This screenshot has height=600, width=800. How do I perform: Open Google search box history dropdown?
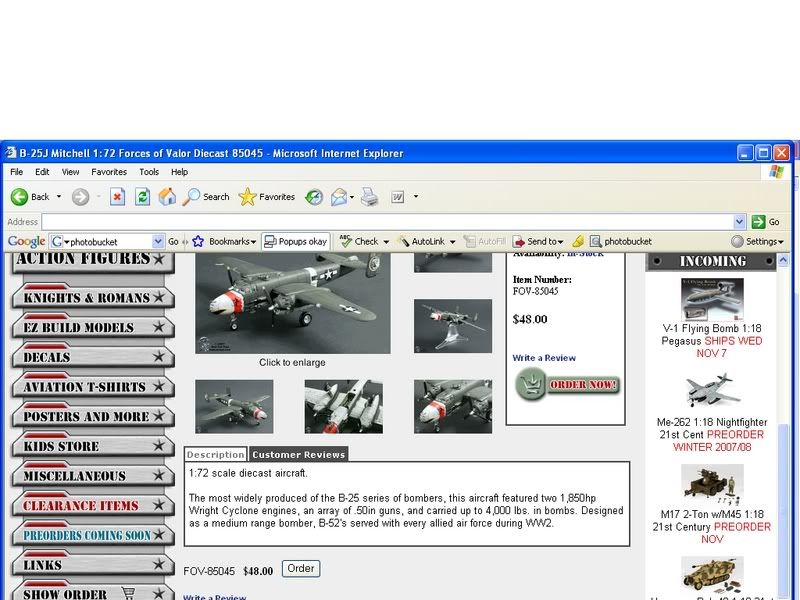[158, 241]
